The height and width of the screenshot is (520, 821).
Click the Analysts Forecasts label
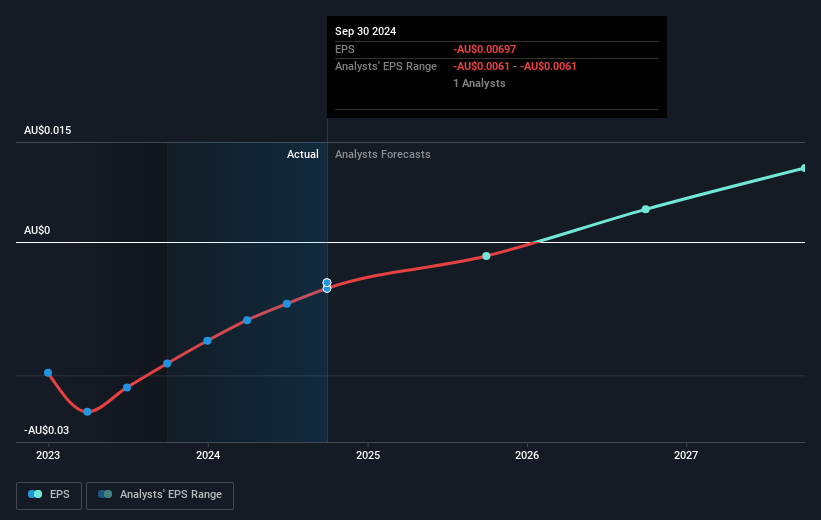(383, 154)
